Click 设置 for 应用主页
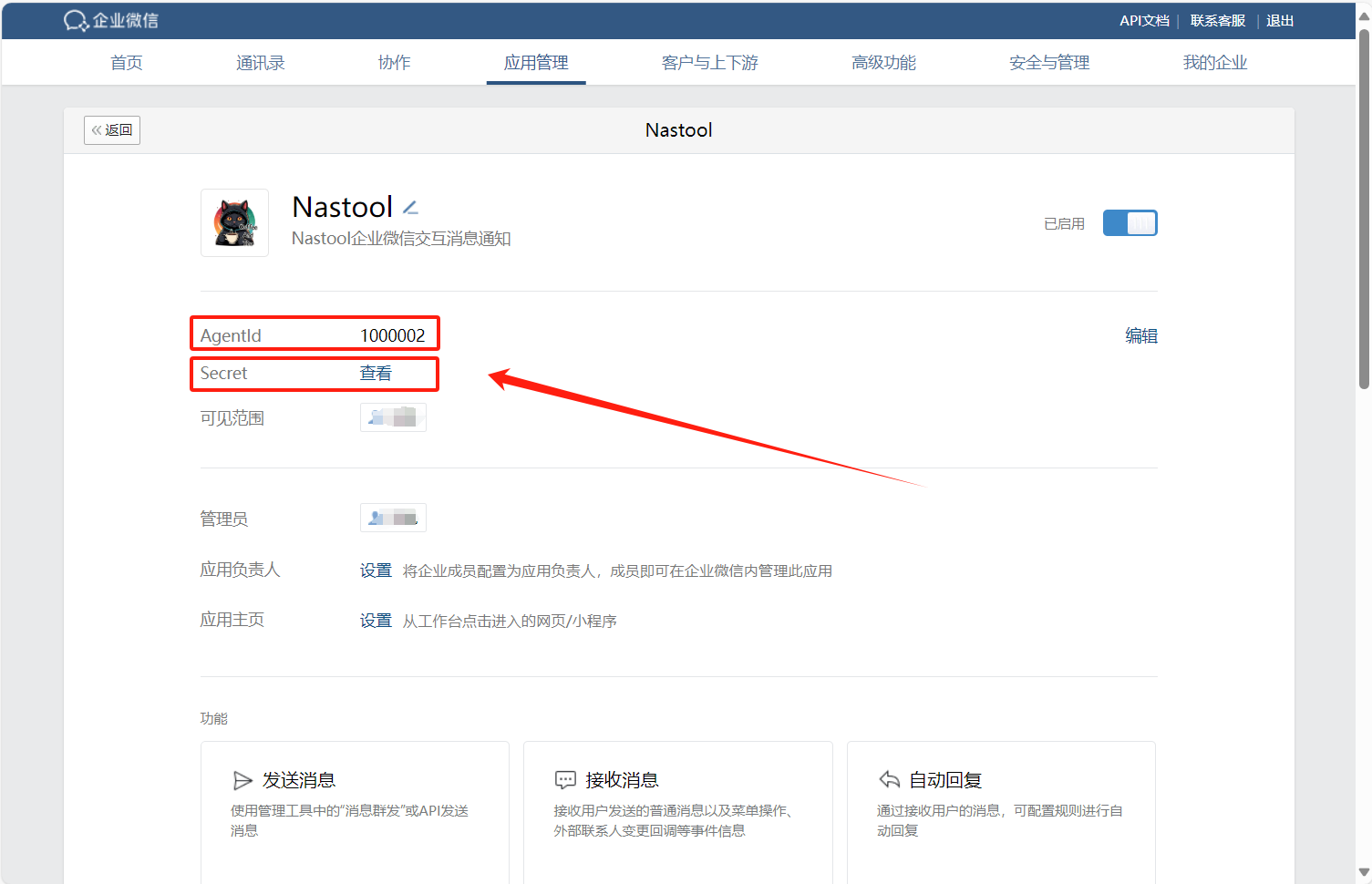Viewport: 1372px width, 884px height. 376,621
